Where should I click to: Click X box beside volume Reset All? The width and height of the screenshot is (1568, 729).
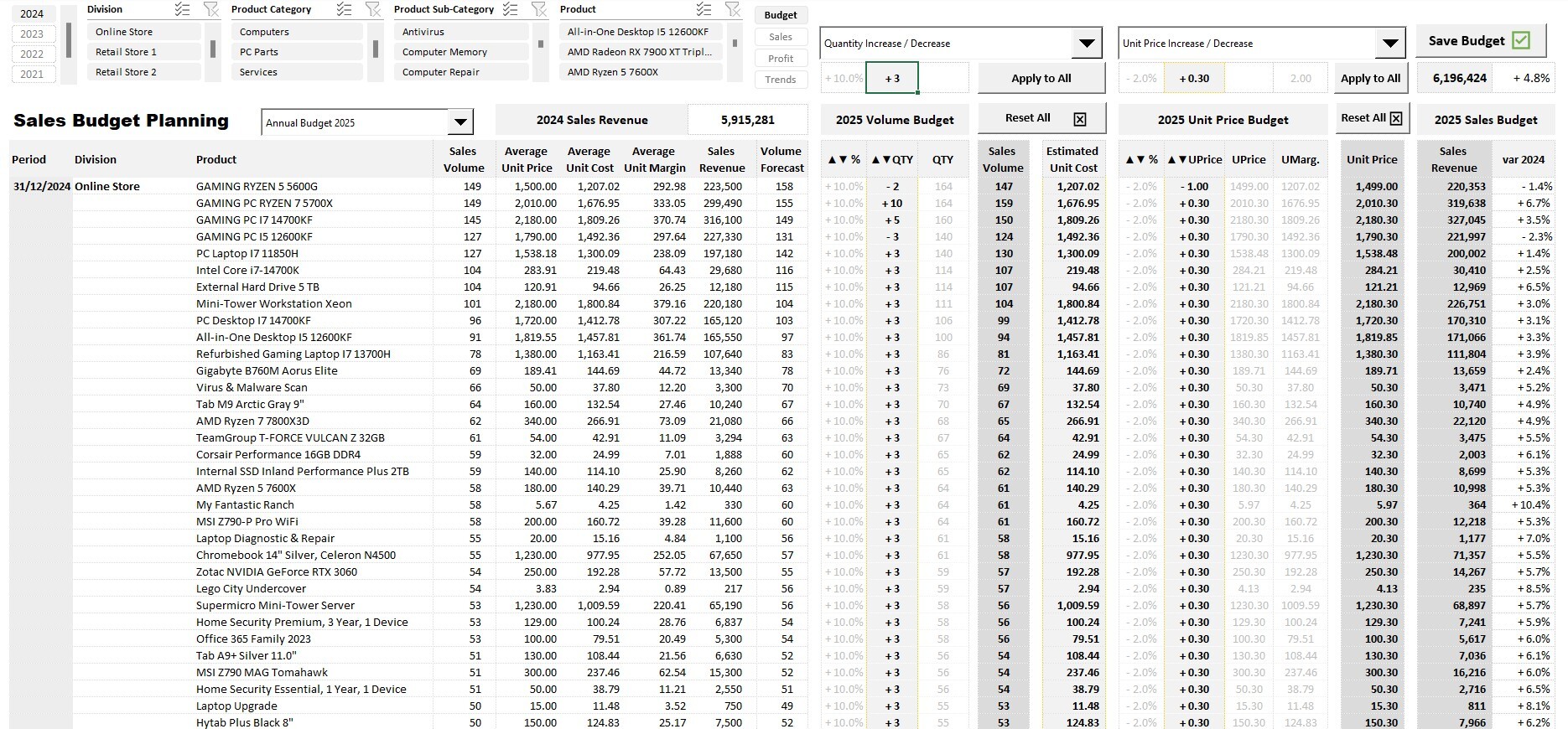click(1080, 119)
